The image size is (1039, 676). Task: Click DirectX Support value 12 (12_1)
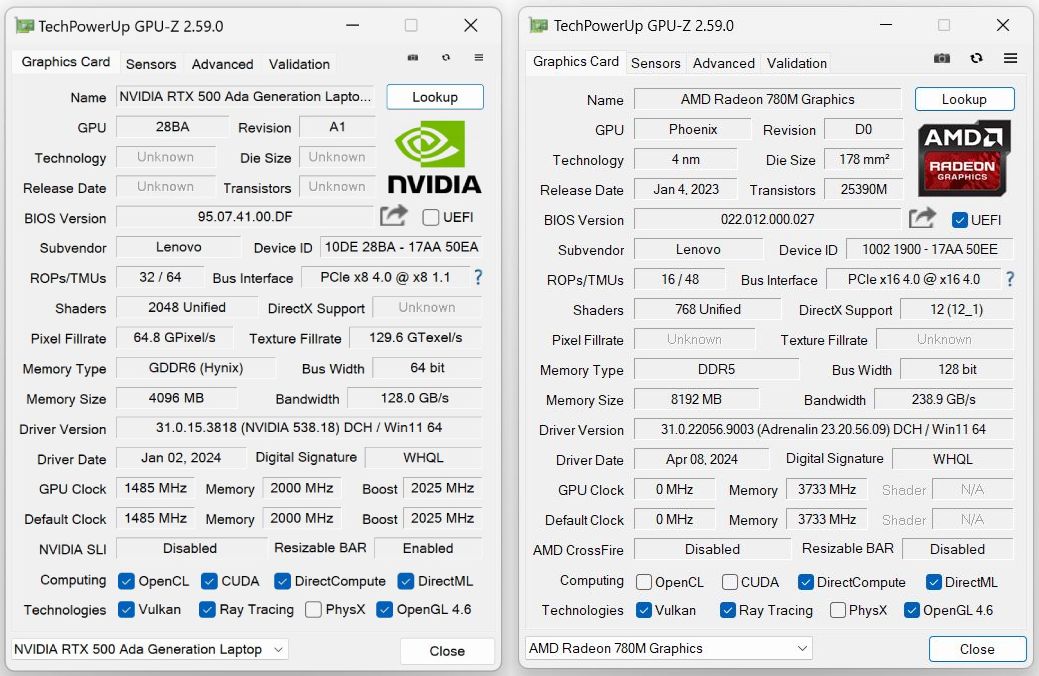tap(956, 310)
